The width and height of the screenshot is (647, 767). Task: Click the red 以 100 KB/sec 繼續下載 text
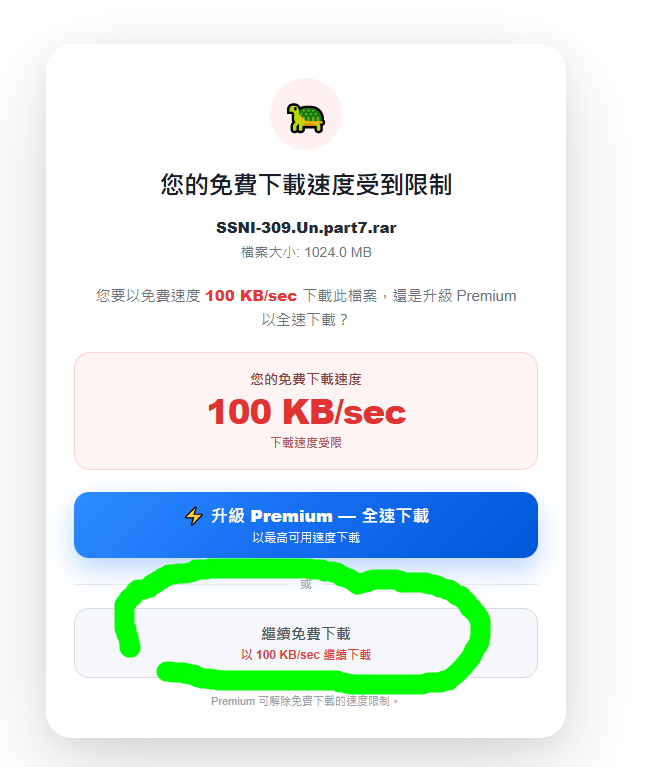click(x=306, y=654)
